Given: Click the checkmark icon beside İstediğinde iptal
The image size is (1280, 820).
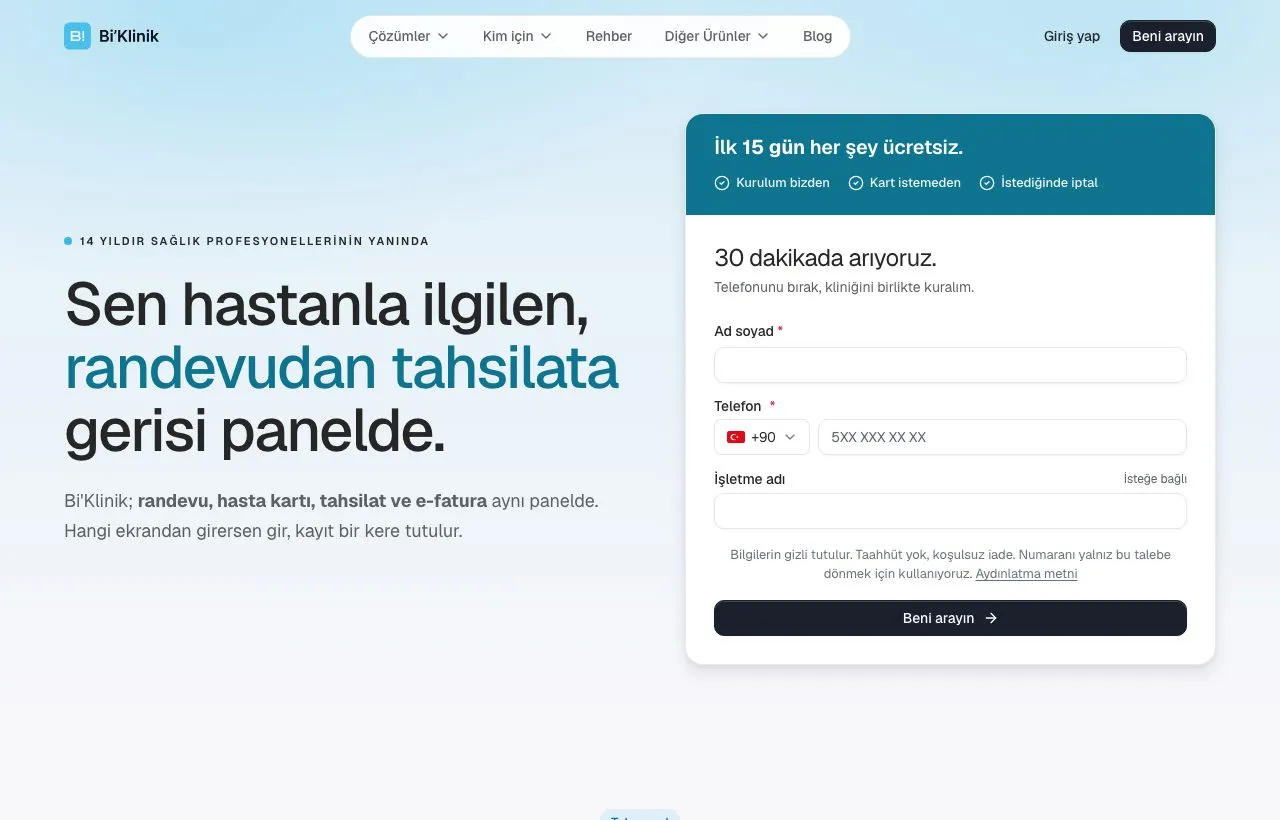Looking at the screenshot, I should click(987, 183).
